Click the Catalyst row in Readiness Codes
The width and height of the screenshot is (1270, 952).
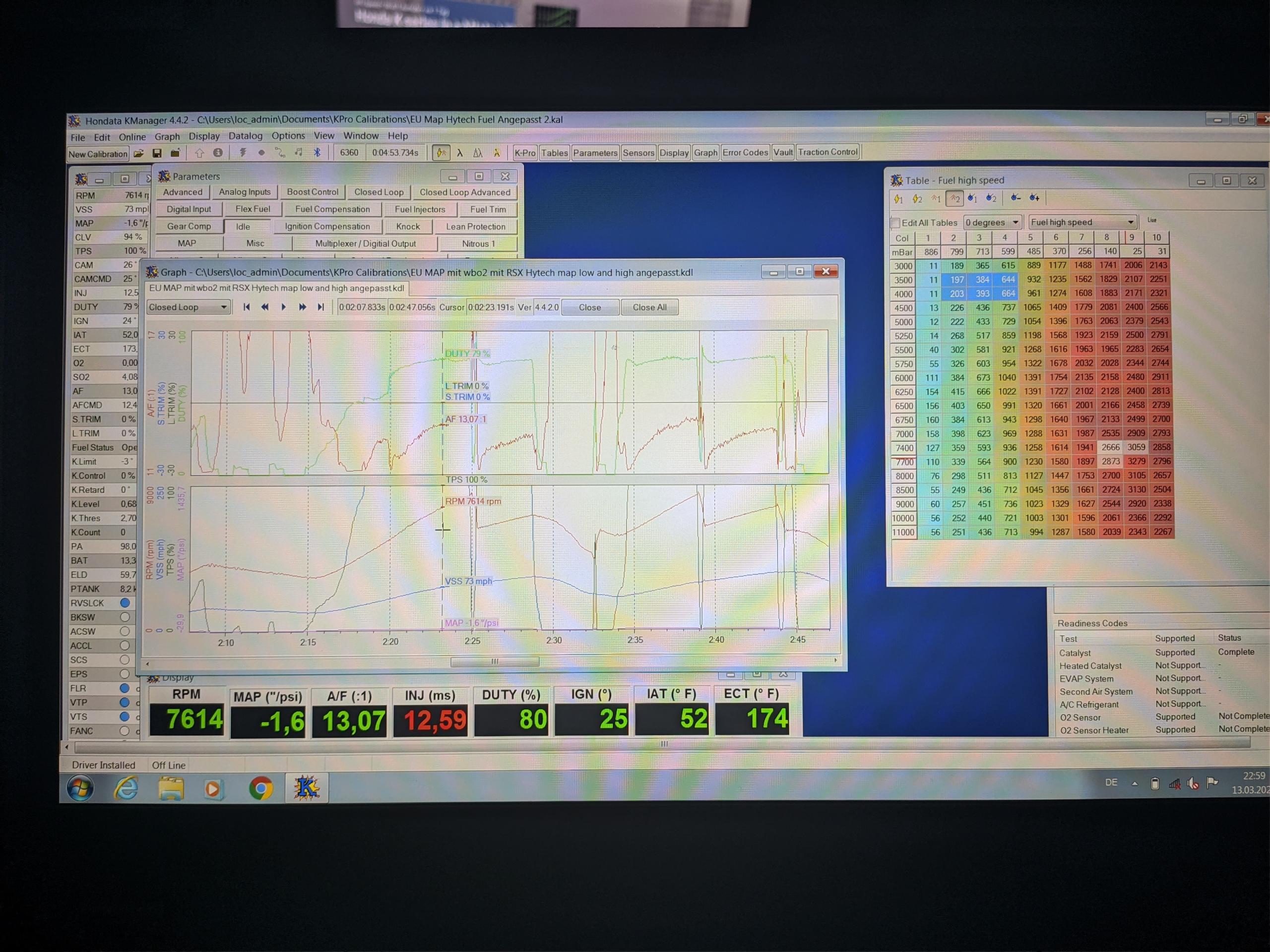point(1163,653)
